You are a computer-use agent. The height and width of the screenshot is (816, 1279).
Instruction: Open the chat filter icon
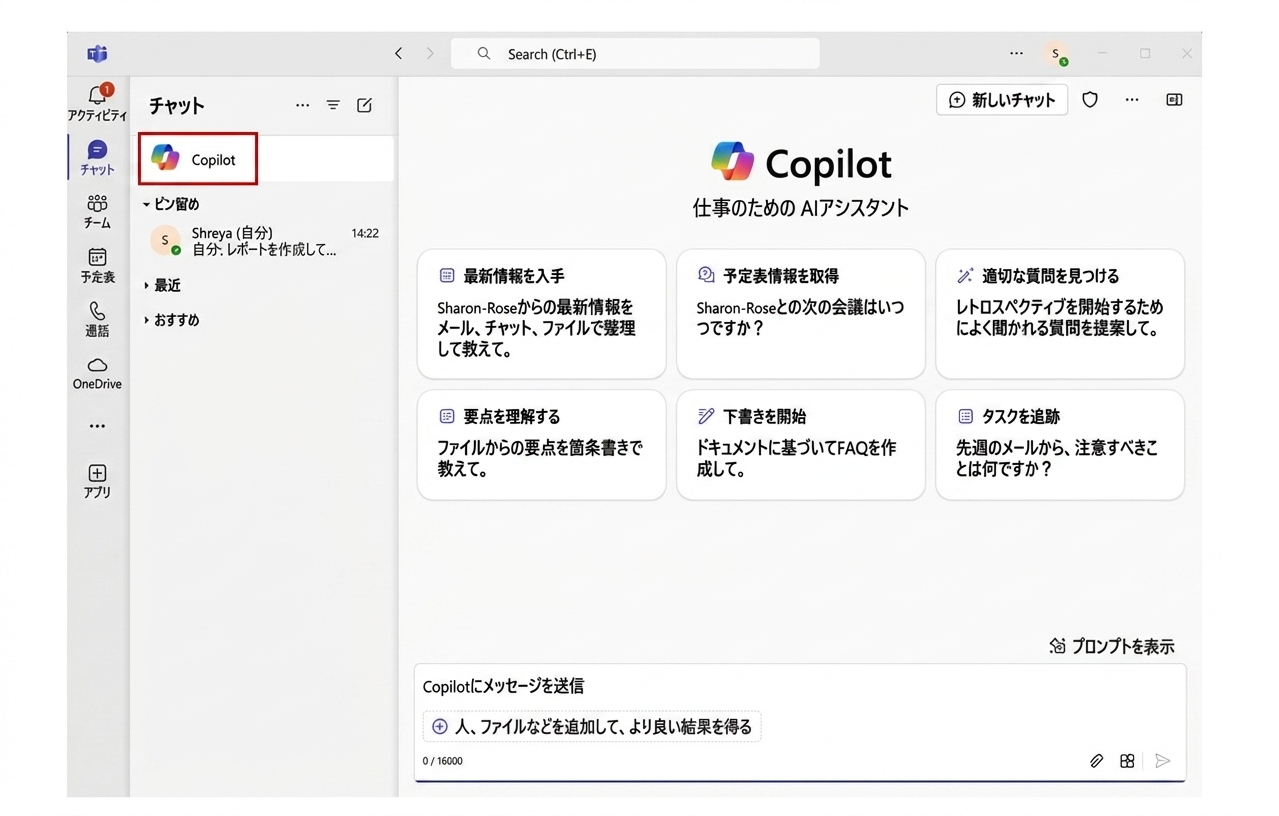tap(333, 105)
